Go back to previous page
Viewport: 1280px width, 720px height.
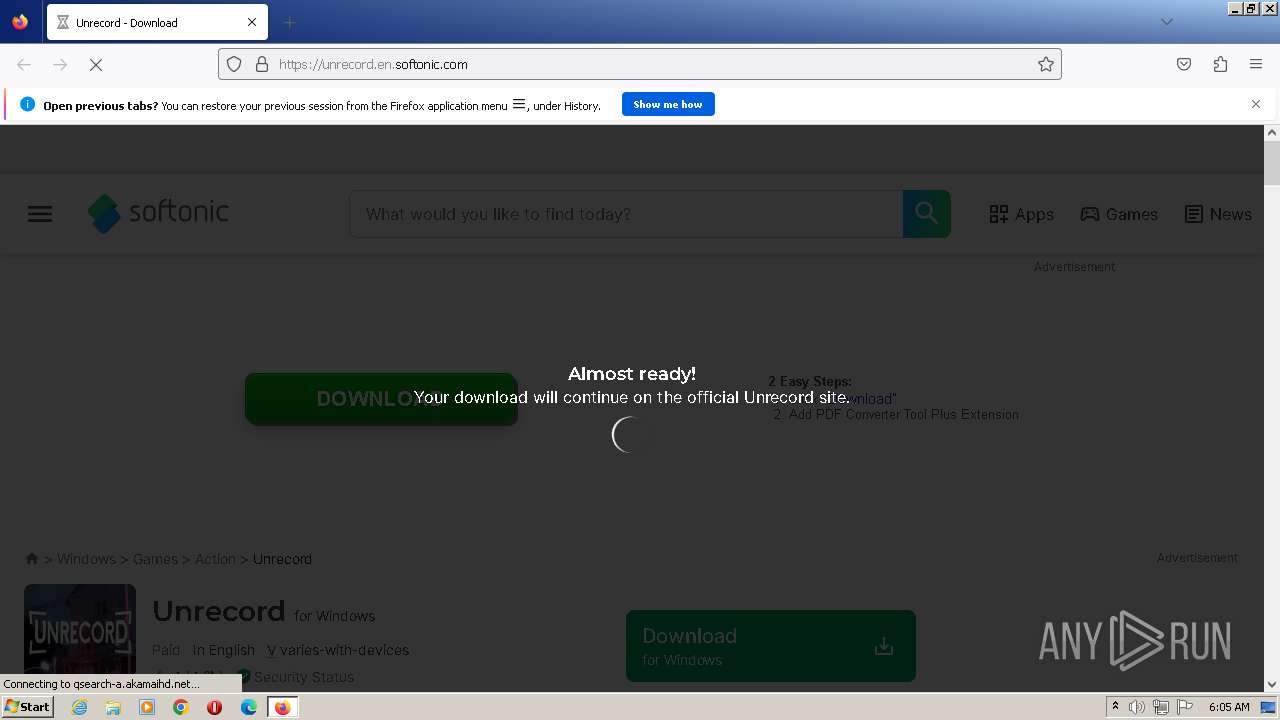(24, 64)
